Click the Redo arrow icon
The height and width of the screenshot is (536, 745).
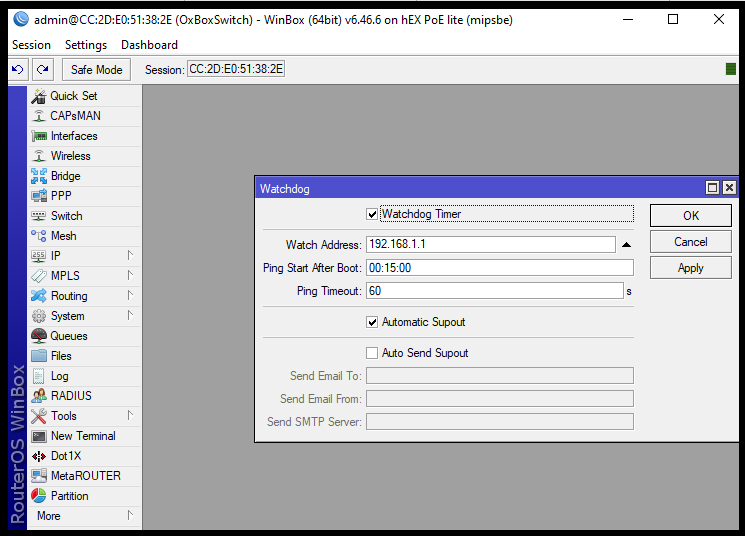43,70
